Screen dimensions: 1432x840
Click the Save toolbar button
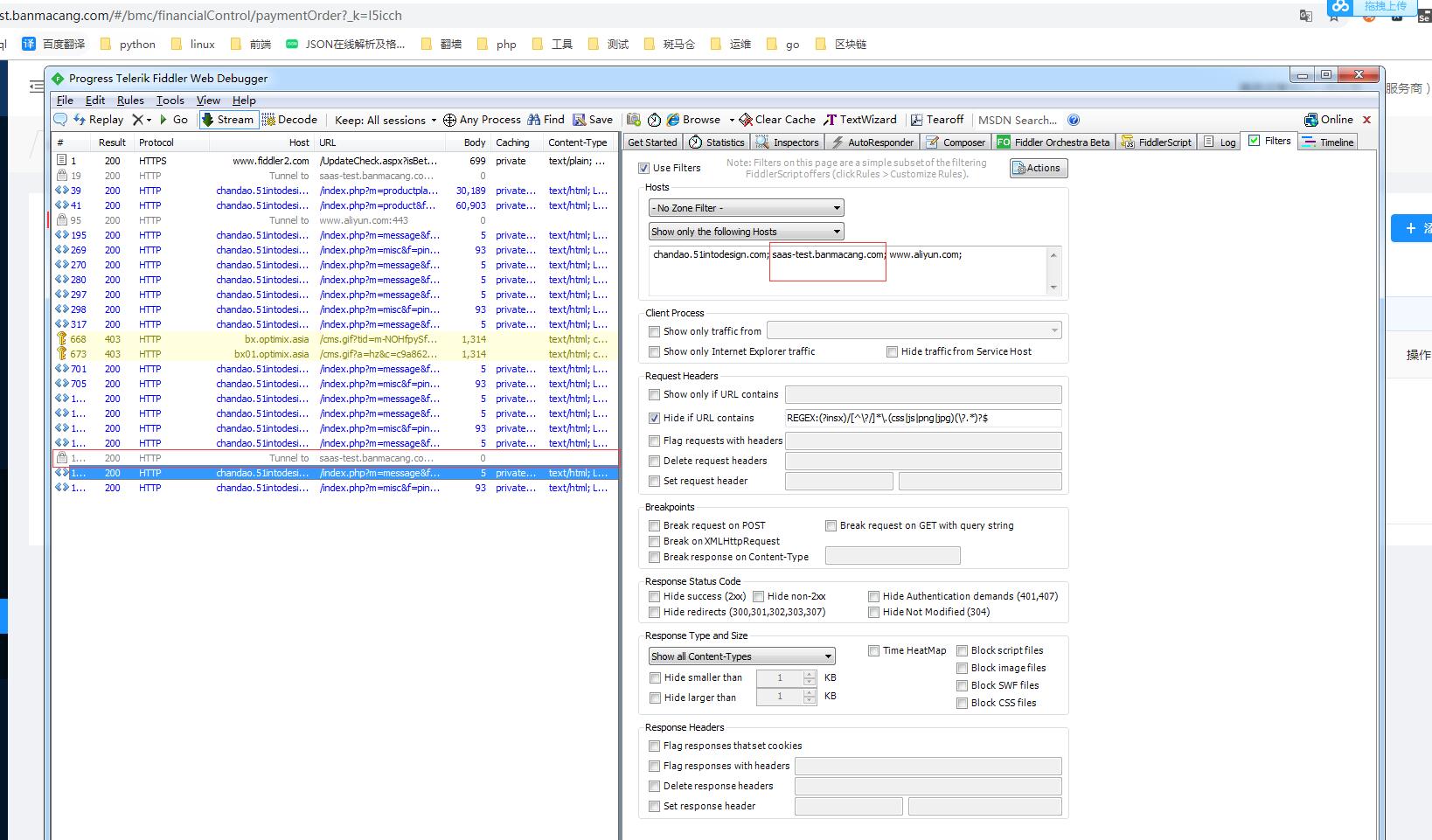(x=593, y=120)
